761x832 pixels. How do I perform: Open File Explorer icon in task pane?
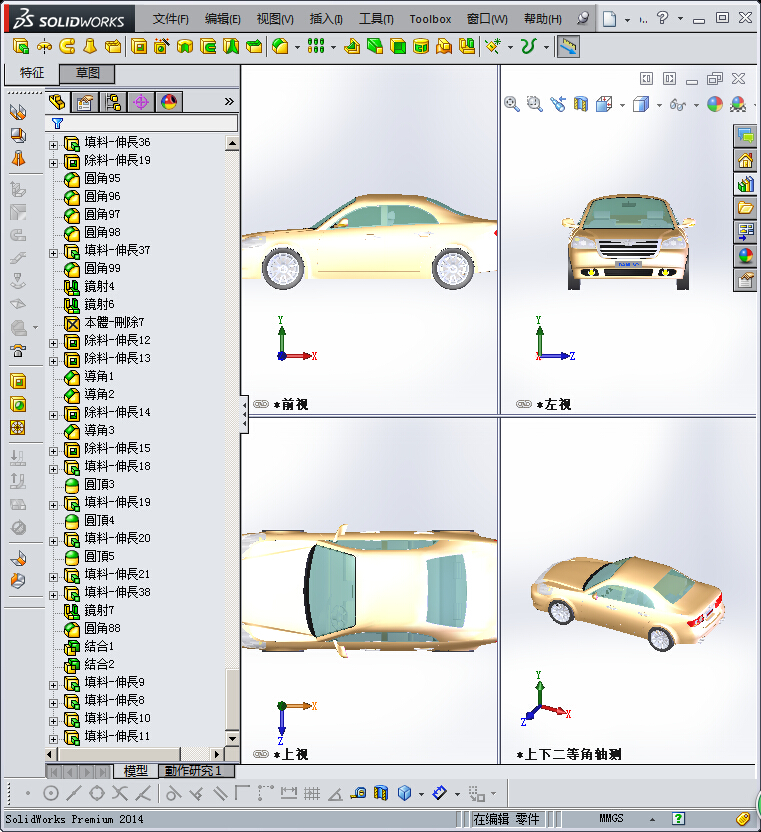745,208
